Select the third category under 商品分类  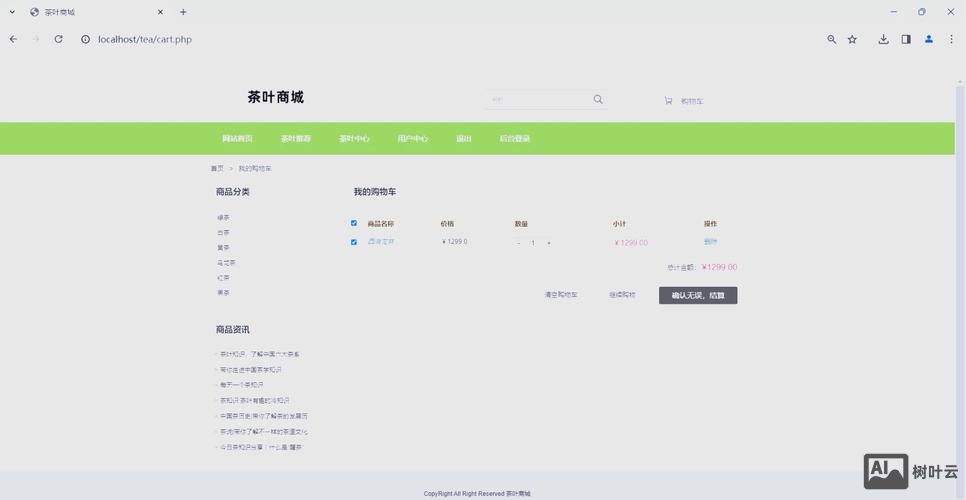click(x=223, y=248)
